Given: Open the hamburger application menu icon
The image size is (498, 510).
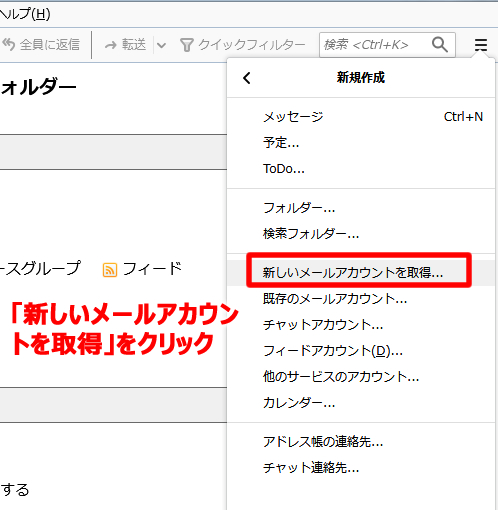Looking at the screenshot, I should 480,45.
